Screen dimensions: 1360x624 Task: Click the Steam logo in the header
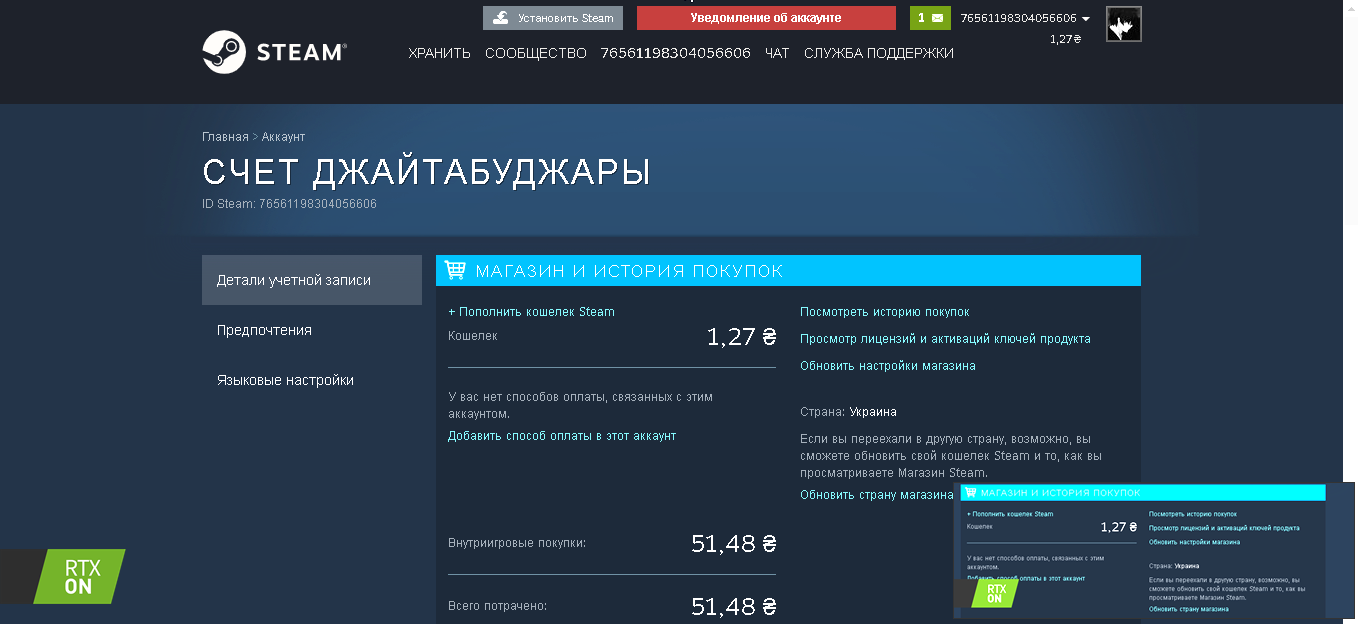[274, 52]
